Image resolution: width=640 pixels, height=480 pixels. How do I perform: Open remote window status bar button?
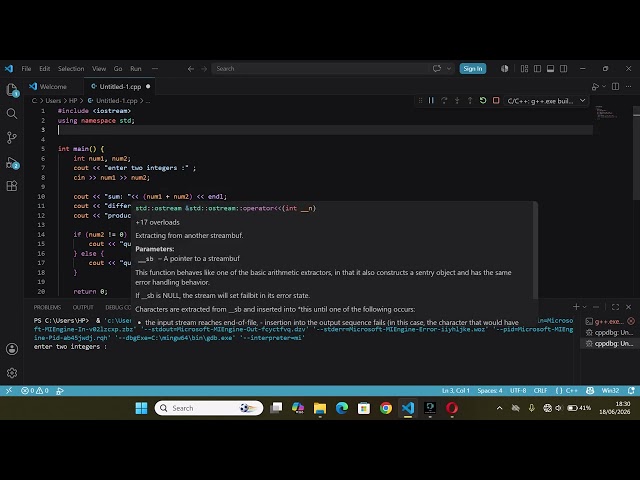9,391
